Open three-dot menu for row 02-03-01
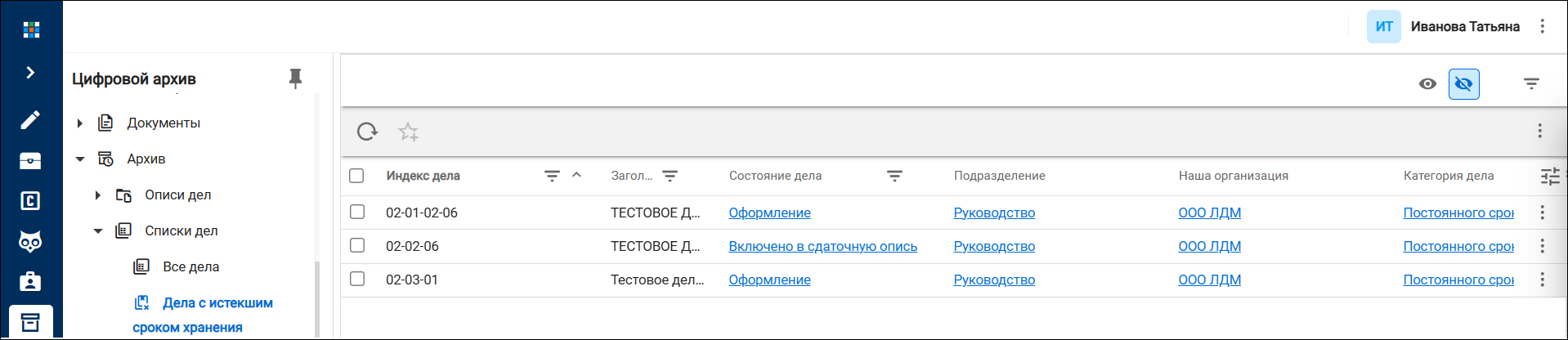This screenshot has height=340, width=1568. click(x=1542, y=280)
